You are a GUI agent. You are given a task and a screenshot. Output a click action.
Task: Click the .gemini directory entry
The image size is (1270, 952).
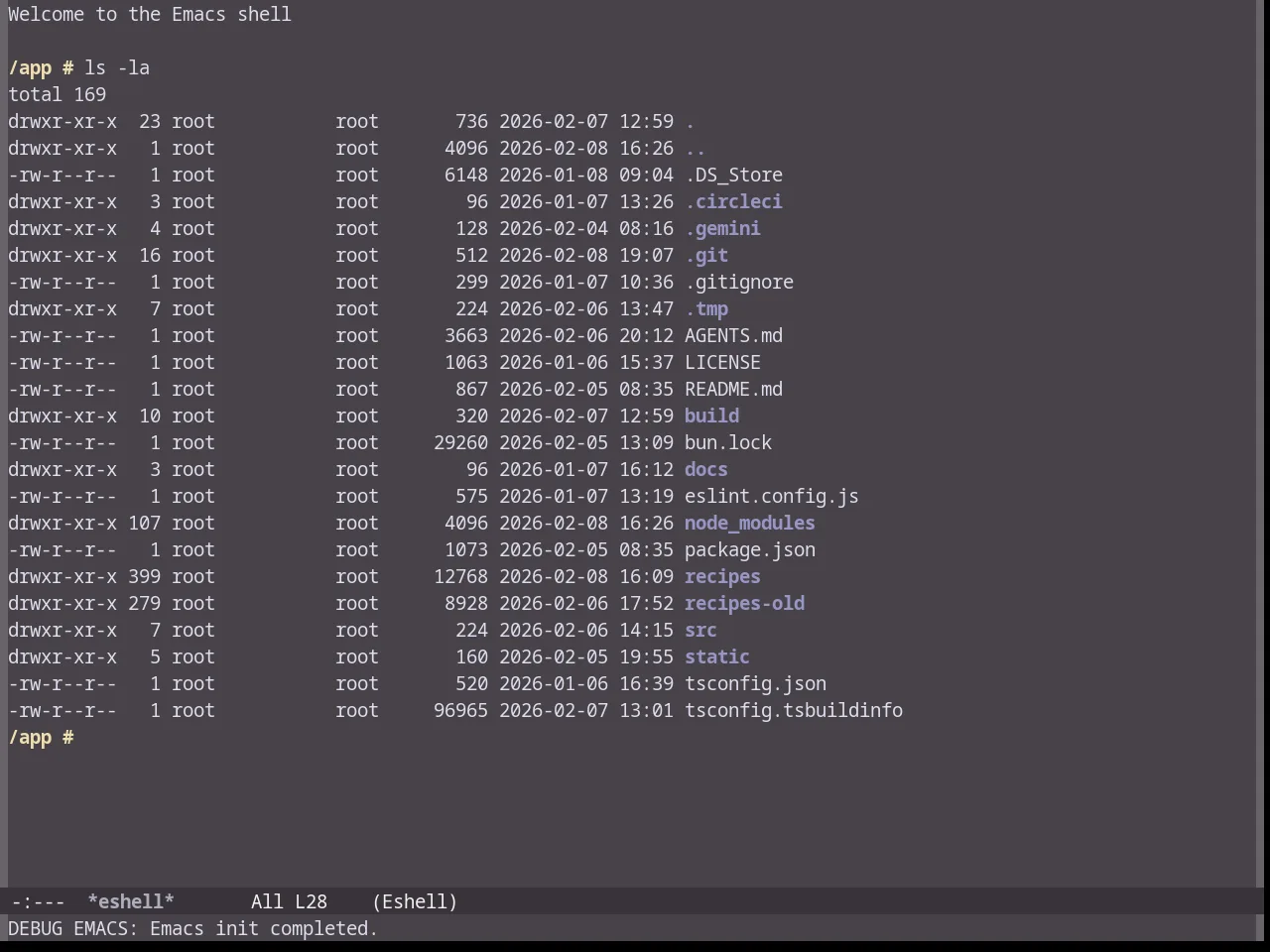tap(722, 228)
